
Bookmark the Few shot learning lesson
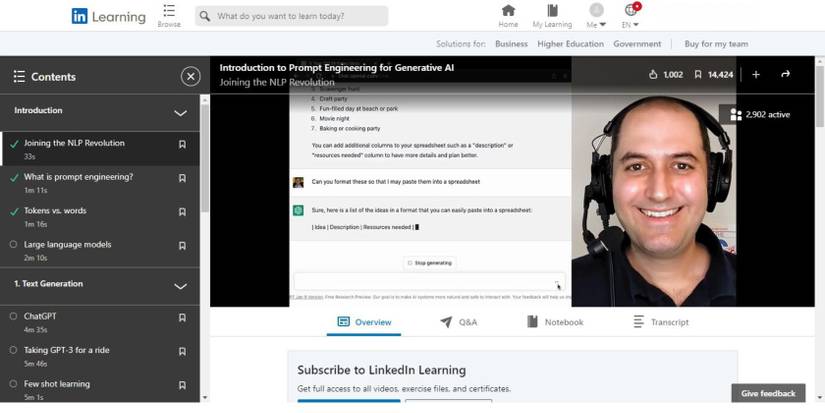click(x=182, y=385)
